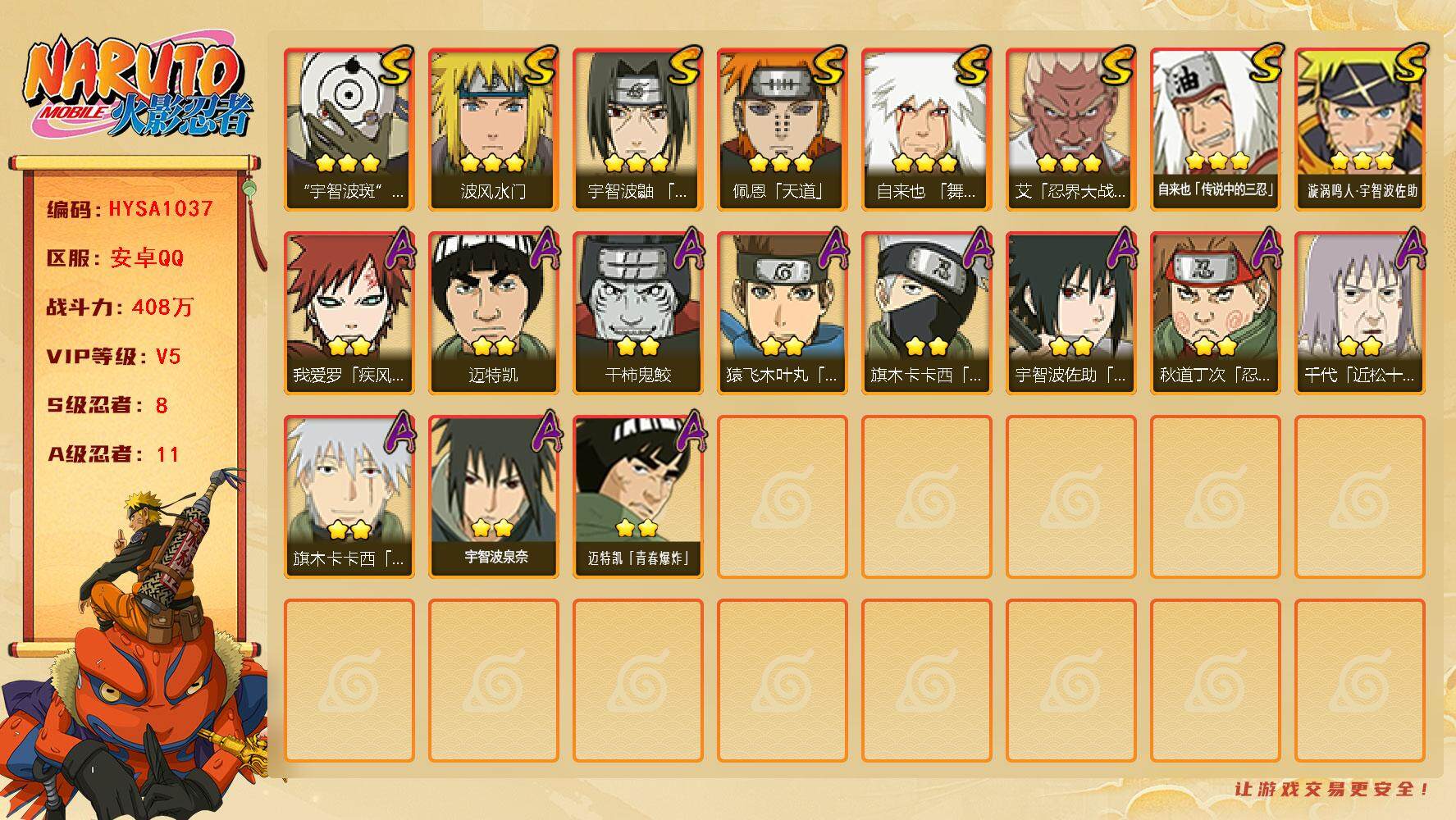This screenshot has height=820, width=1456.
Task: Select the 波风水门 ninja card
Action: (493, 129)
